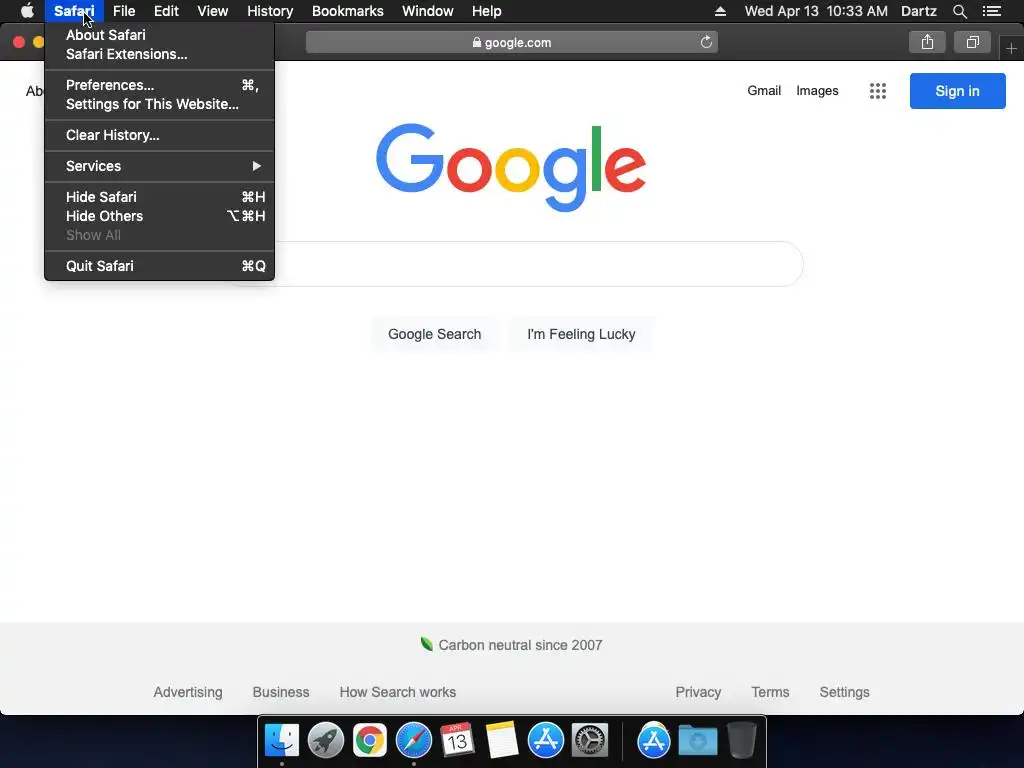
Task: Click the Safari compass icon in Dock
Action: click(413, 741)
